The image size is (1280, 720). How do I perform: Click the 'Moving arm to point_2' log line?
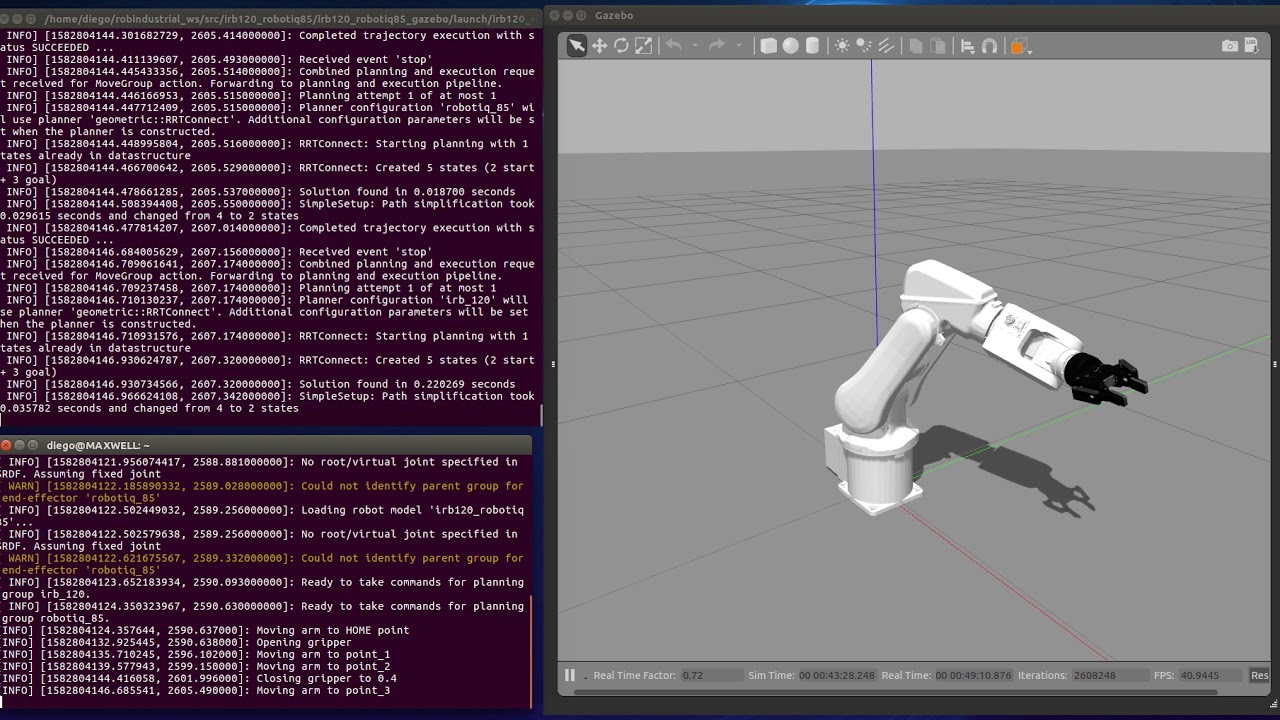[x=196, y=666]
